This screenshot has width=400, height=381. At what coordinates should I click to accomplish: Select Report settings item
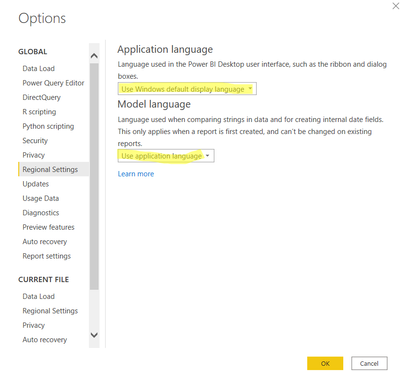coord(47,256)
